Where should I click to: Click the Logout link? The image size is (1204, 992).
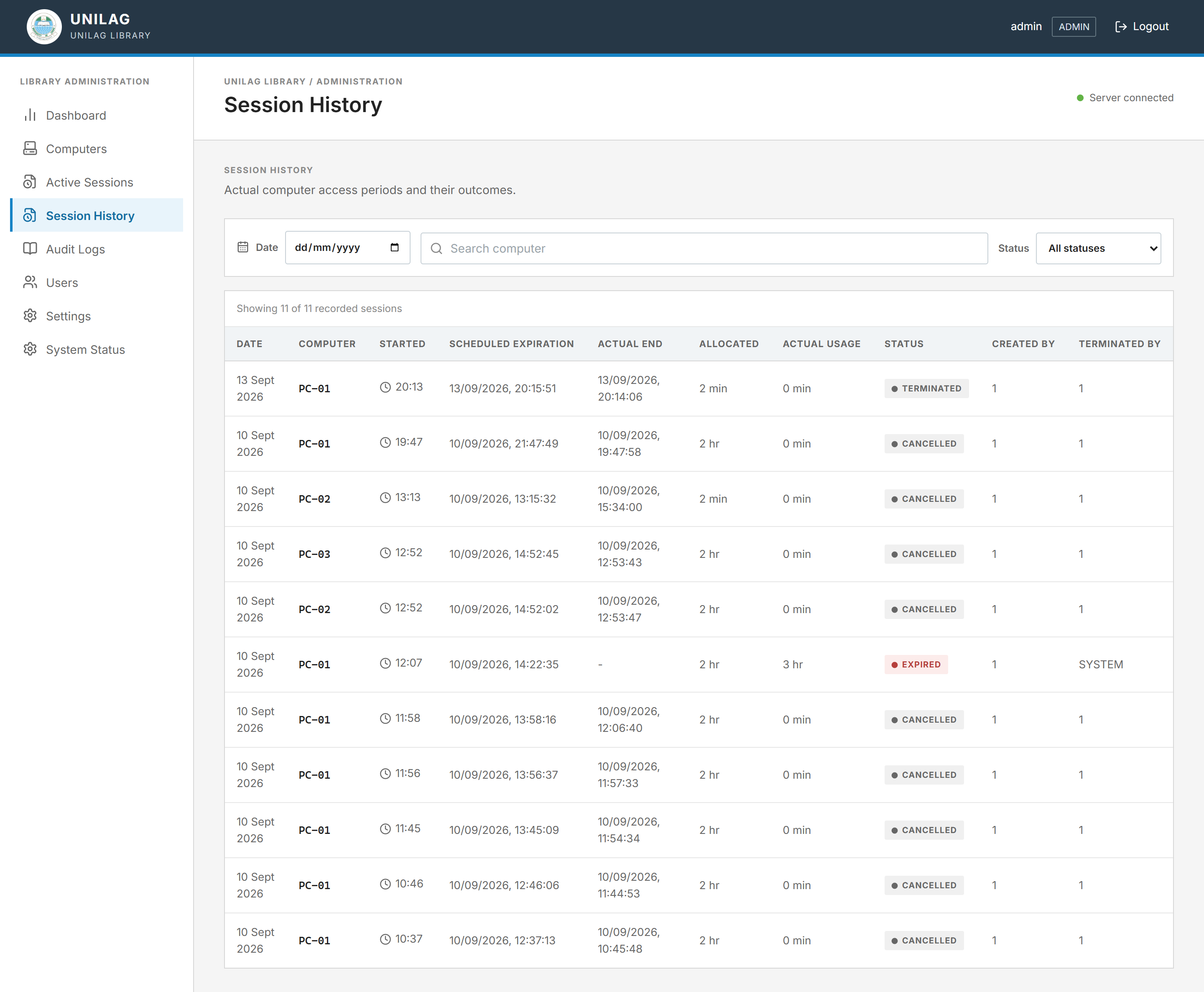tap(1142, 26)
